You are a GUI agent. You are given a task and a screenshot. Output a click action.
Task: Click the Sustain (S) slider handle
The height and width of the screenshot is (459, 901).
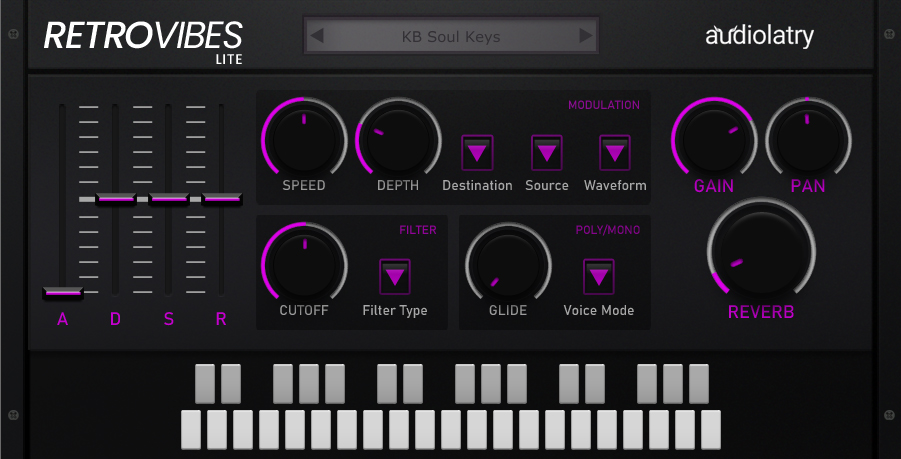pyautogui.click(x=168, y=199)
